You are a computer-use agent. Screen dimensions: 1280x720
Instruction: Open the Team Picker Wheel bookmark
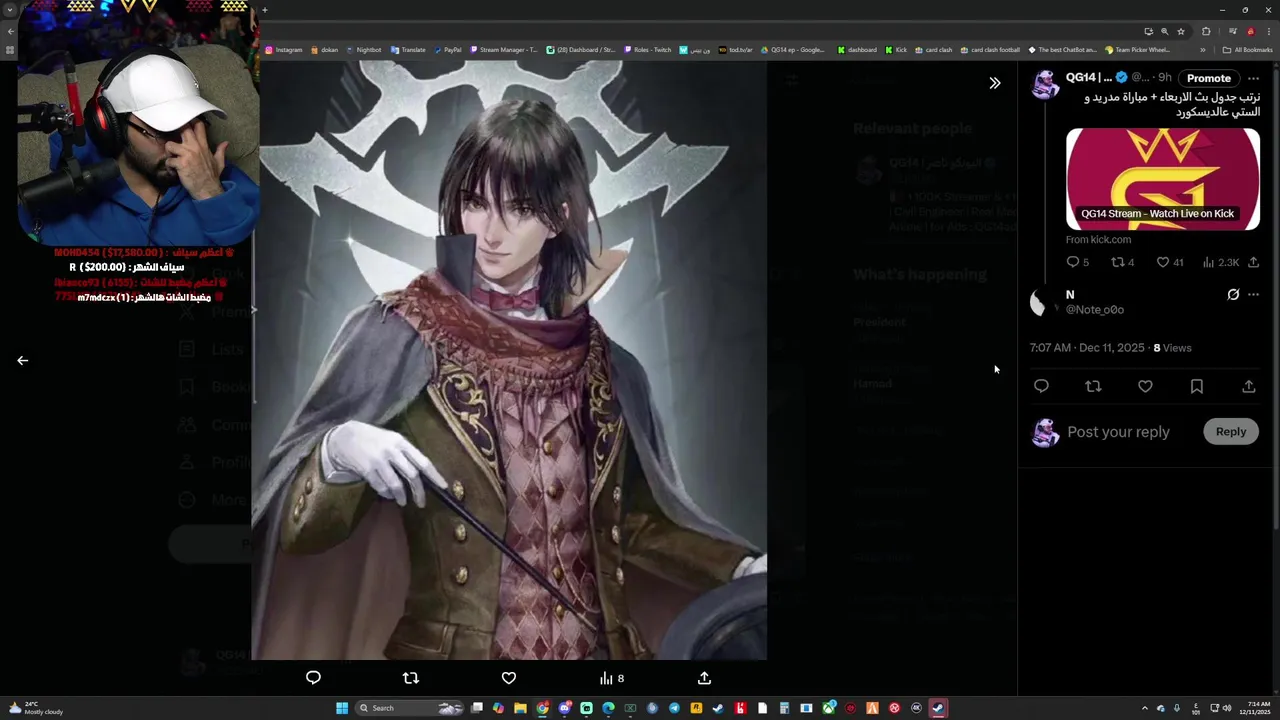(x=1137, y=50)
